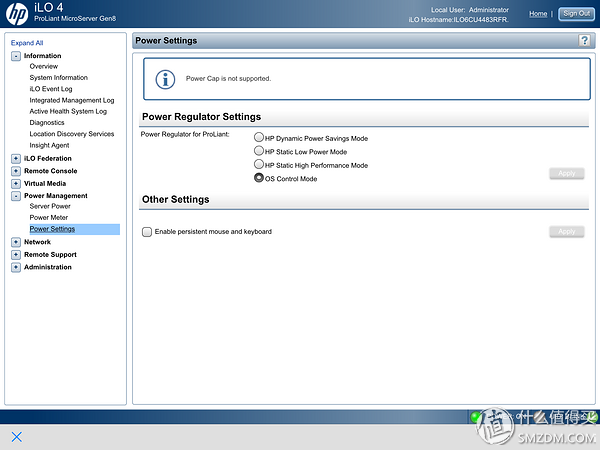Click the info icon in Power Cap notice
The height and width of the screenshot is (450, 600).
165,80
